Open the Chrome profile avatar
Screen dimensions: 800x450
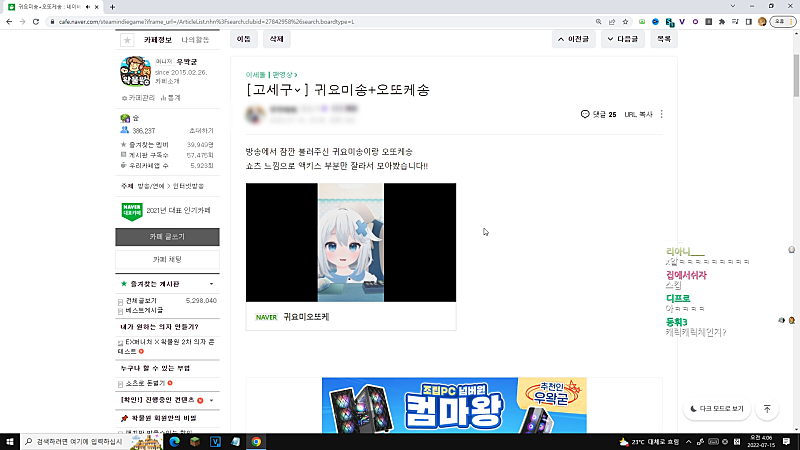tap(762, 22)
